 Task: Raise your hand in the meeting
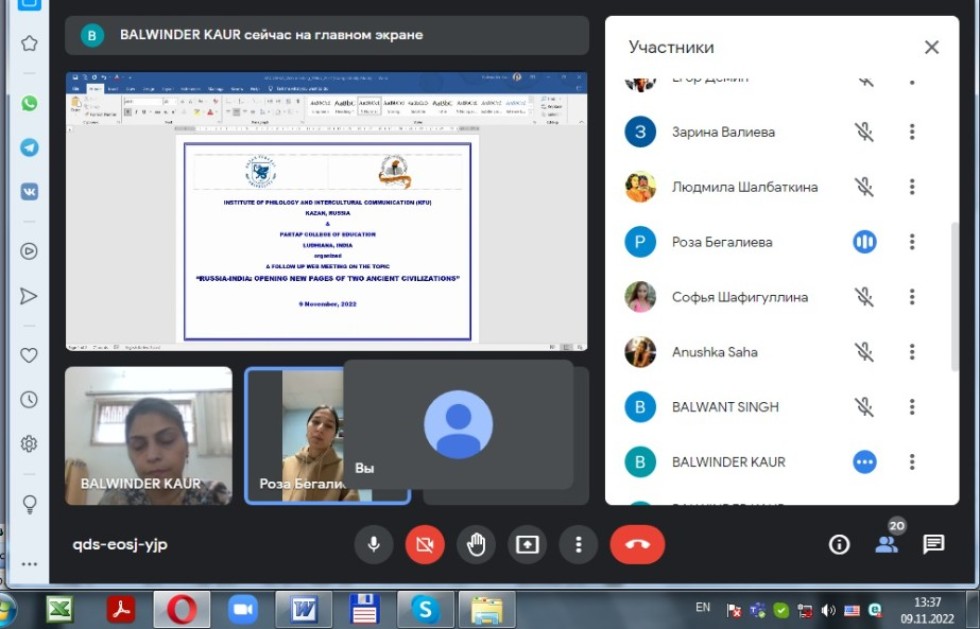476,544
